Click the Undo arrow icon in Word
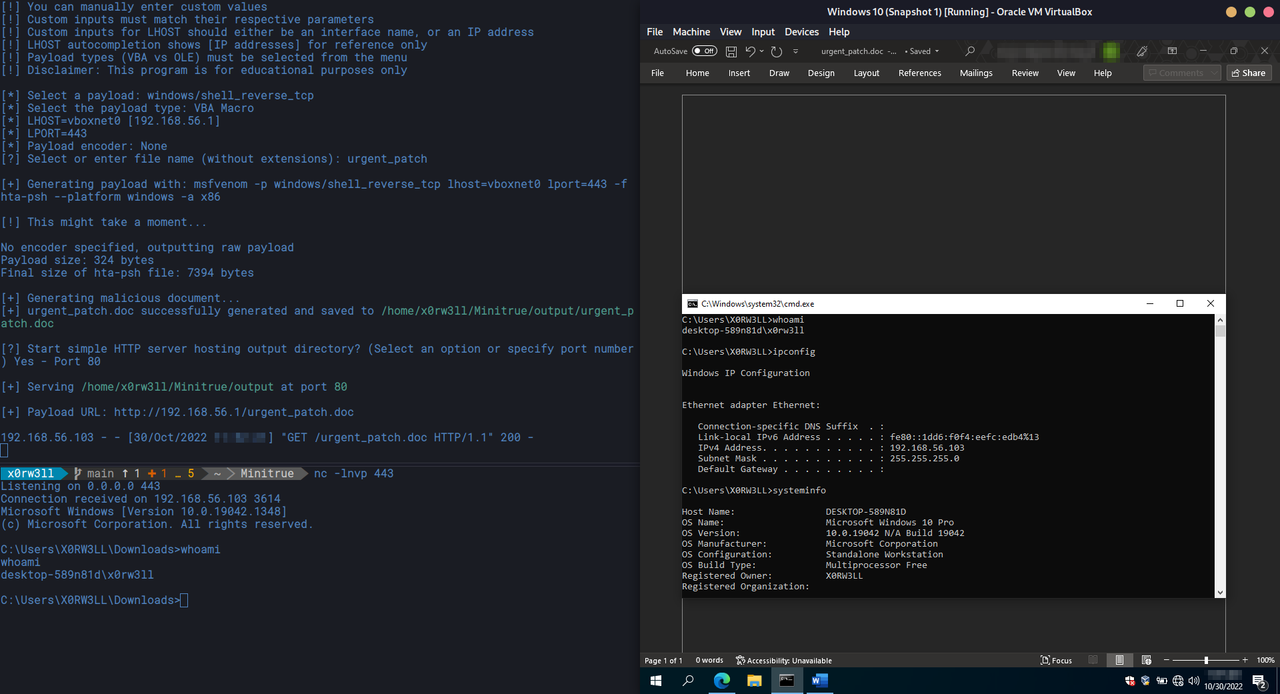 pyautogui.click(x=750, y=51)
